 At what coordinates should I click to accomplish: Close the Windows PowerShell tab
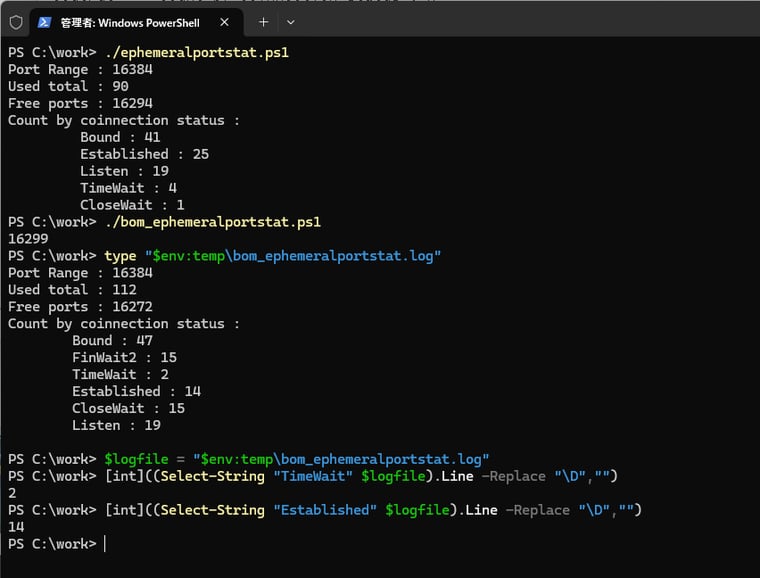pos(224,22)
